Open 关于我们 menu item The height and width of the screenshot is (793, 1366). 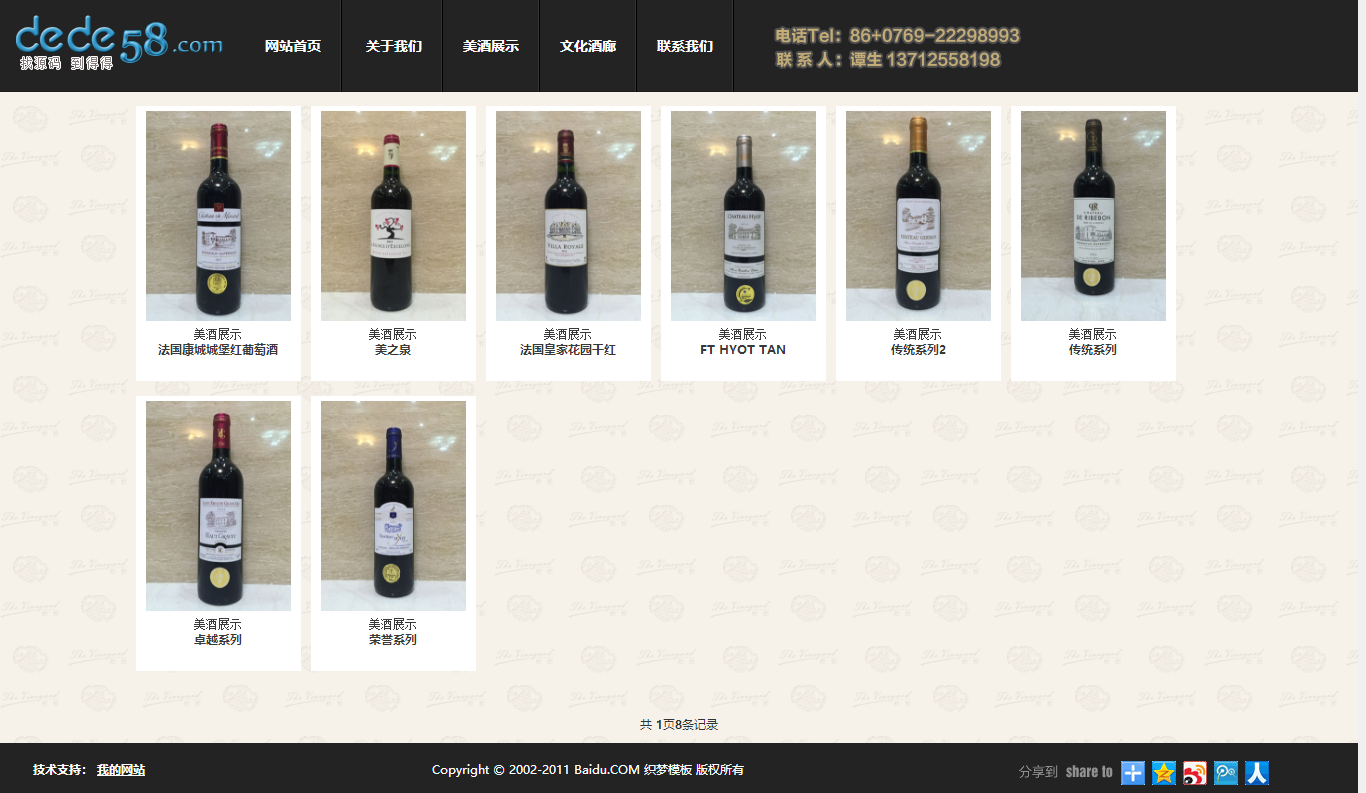pos(394,46)
